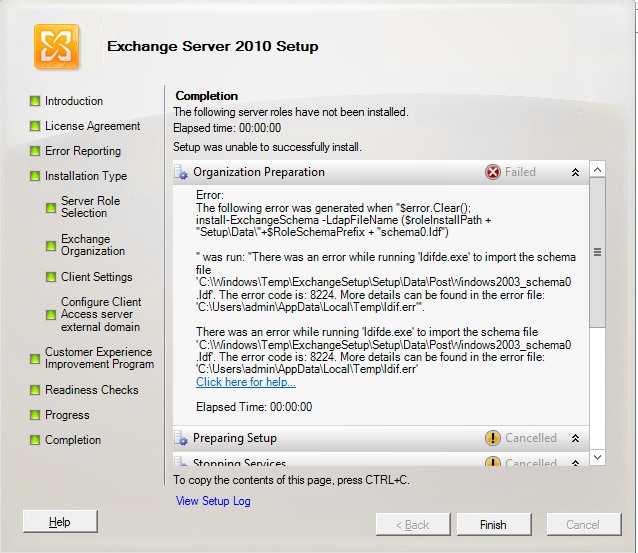Click 'Setup was unable to successfully install' text

[x=267, y=147]
